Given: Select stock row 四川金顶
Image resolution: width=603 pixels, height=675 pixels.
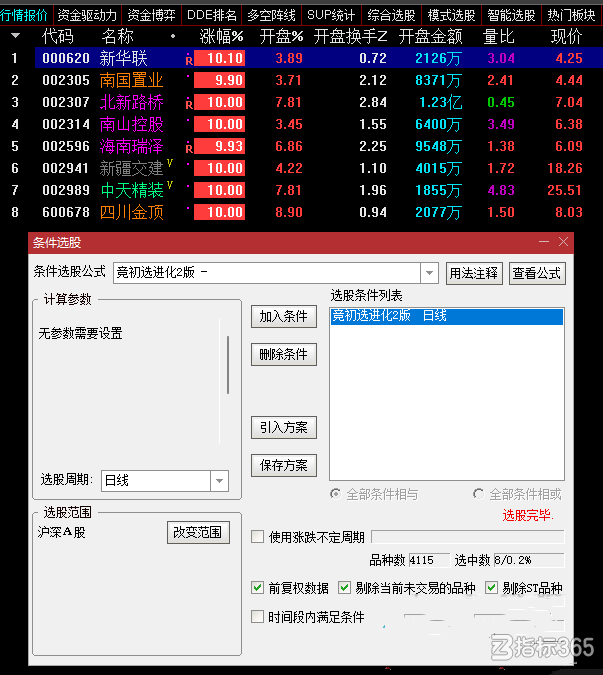Looking at the screenshot, I should (301, 212).
